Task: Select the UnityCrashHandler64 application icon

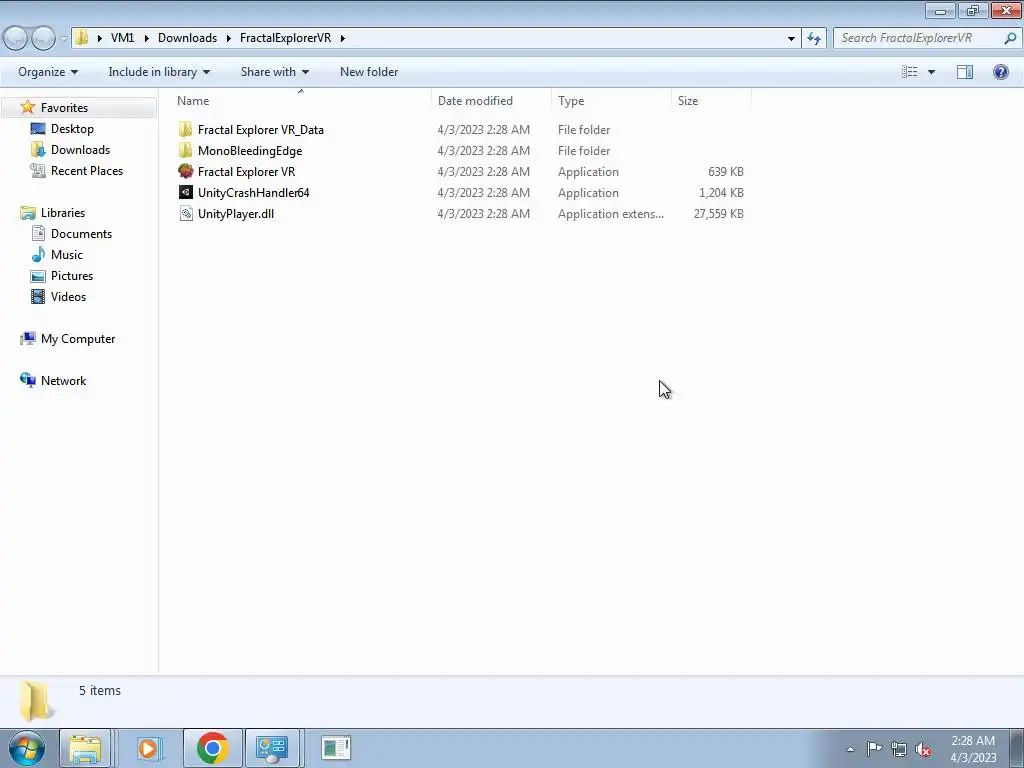Action: tap(185, 192)
